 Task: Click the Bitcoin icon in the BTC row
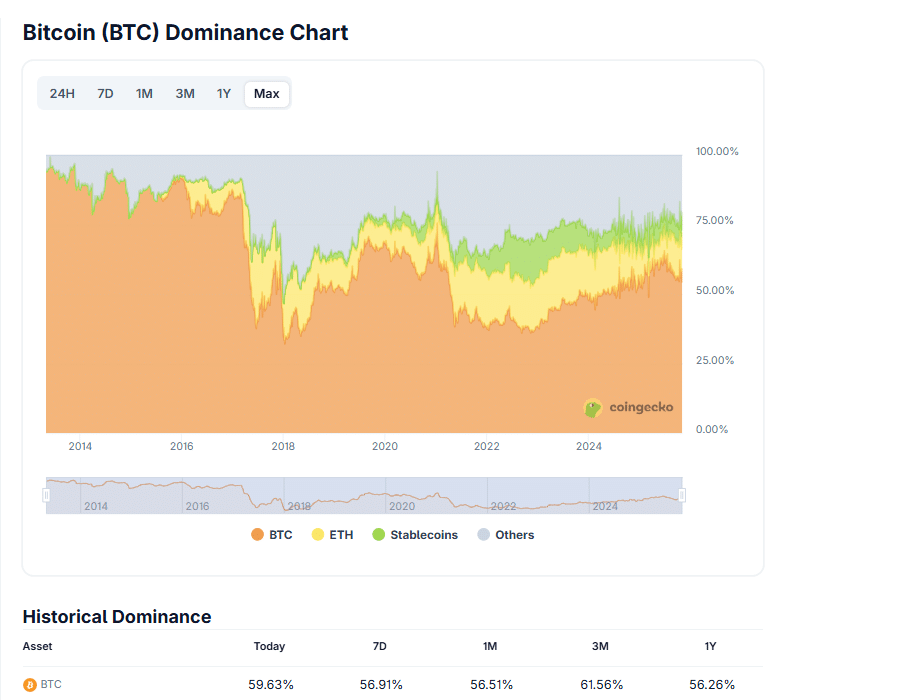(x=30, y=685)
